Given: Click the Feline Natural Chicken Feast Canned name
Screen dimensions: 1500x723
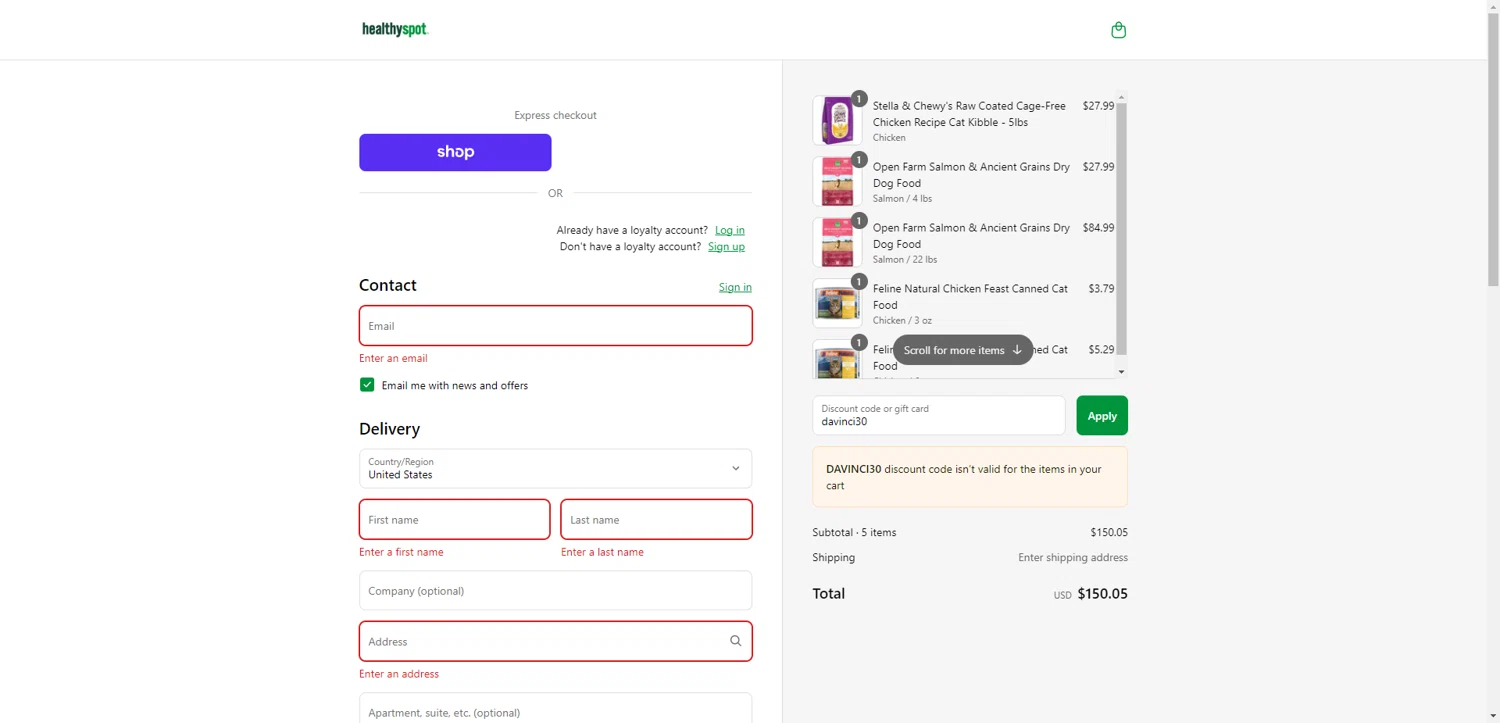Looking at the screenshot, I should coord(970,297).
